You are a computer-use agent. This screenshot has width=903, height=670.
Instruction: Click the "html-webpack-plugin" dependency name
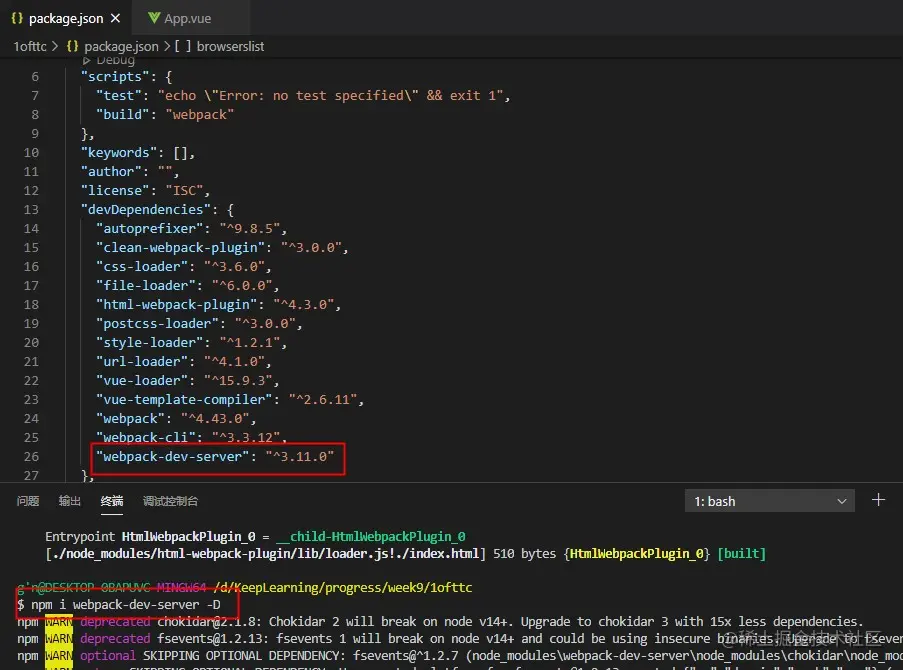(x=177, y=305)
